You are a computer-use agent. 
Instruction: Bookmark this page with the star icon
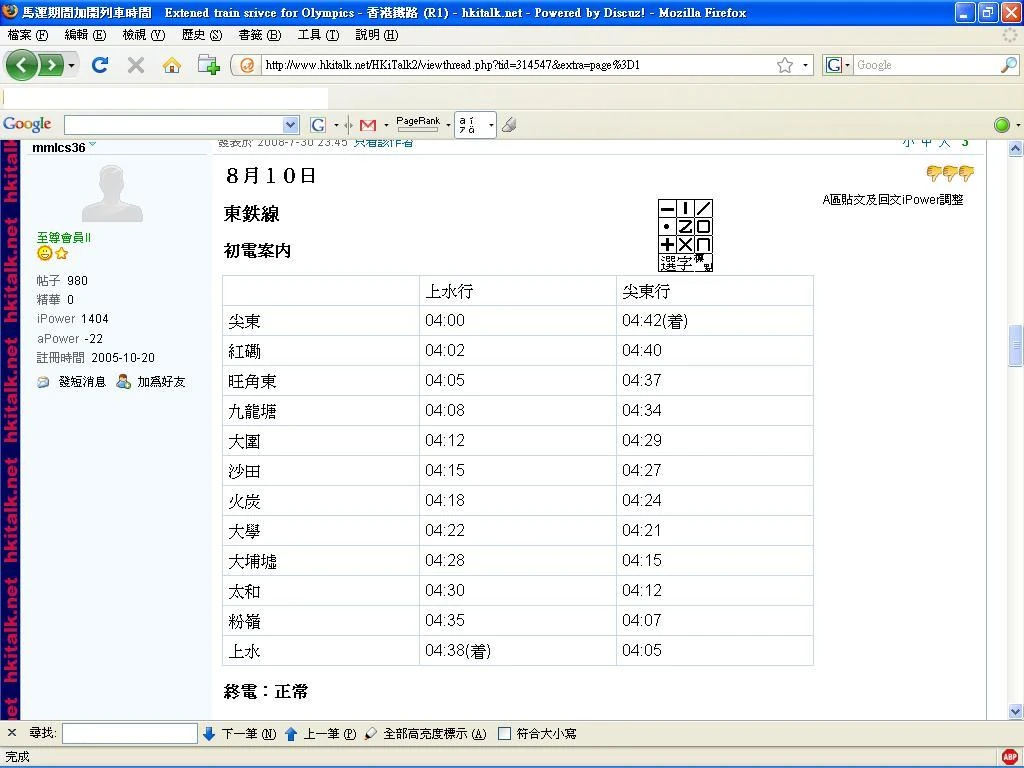click(x=785, y=65)
